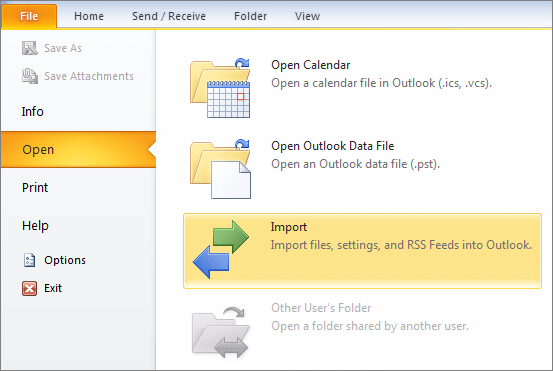This screenshot has width=553, height=371.
Task: Click the Other User's Folder gray icon
Action: (x=221, y=332)
